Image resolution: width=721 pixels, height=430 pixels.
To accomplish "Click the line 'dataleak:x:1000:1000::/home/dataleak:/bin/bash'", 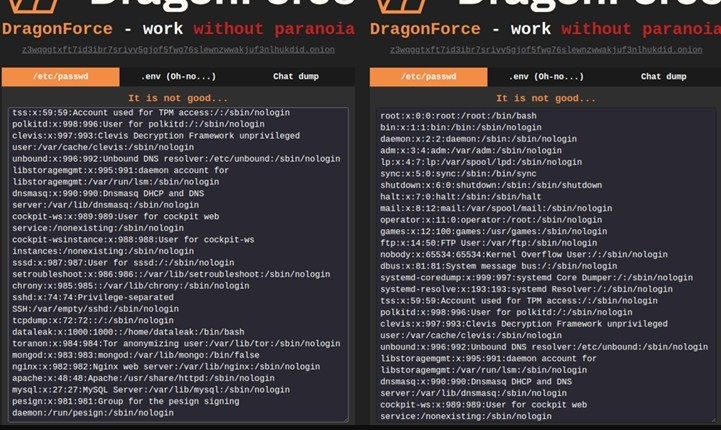I will [x=128, y=332].
